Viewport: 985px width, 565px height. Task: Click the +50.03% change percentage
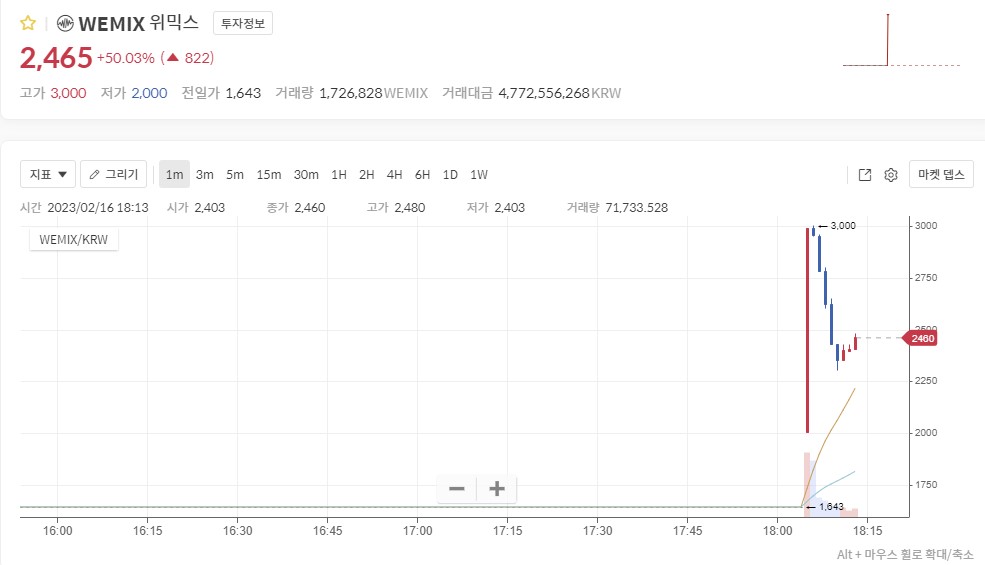(x=126, y=58)
